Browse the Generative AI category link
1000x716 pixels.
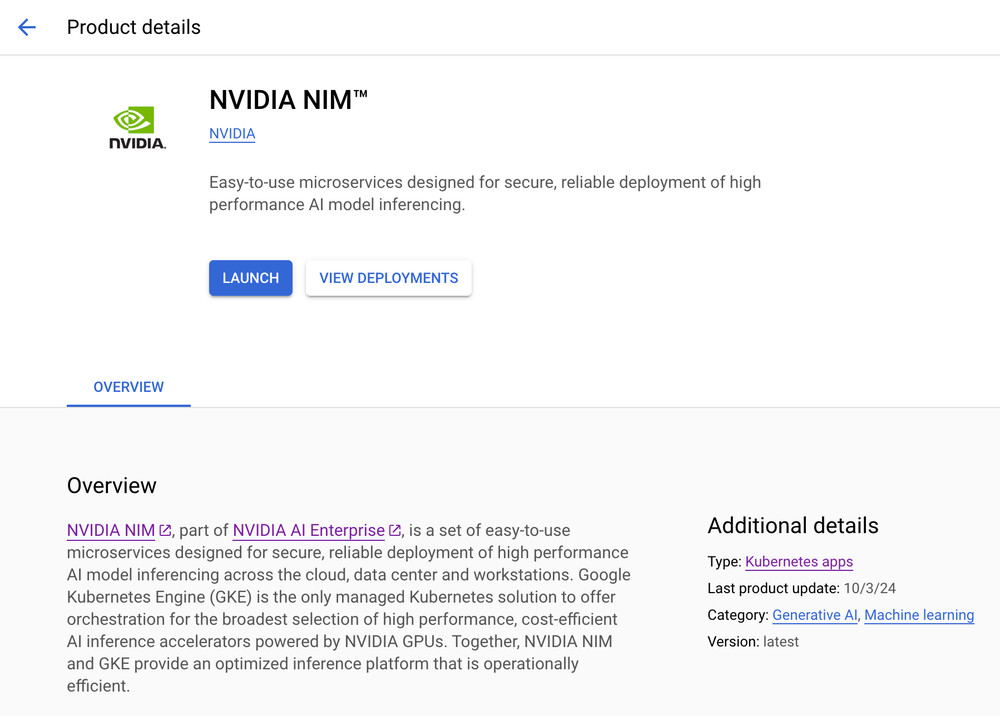tap(814, 615)
